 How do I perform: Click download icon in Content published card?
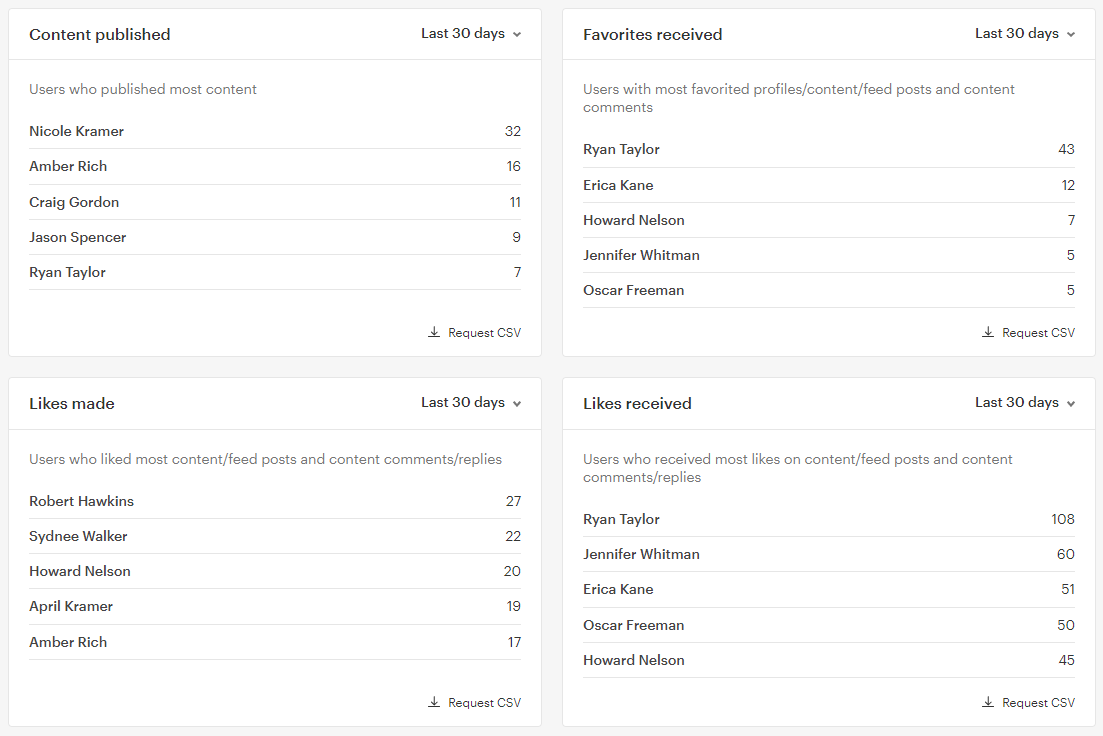434,332
